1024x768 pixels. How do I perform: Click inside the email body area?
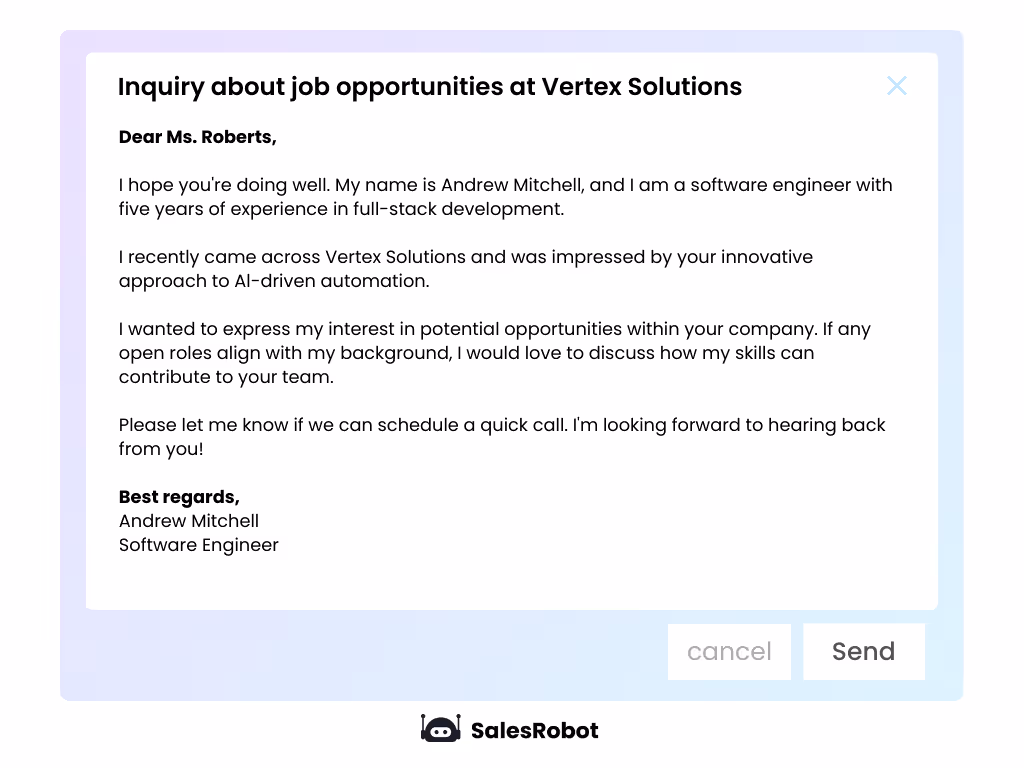coord(500,300)
